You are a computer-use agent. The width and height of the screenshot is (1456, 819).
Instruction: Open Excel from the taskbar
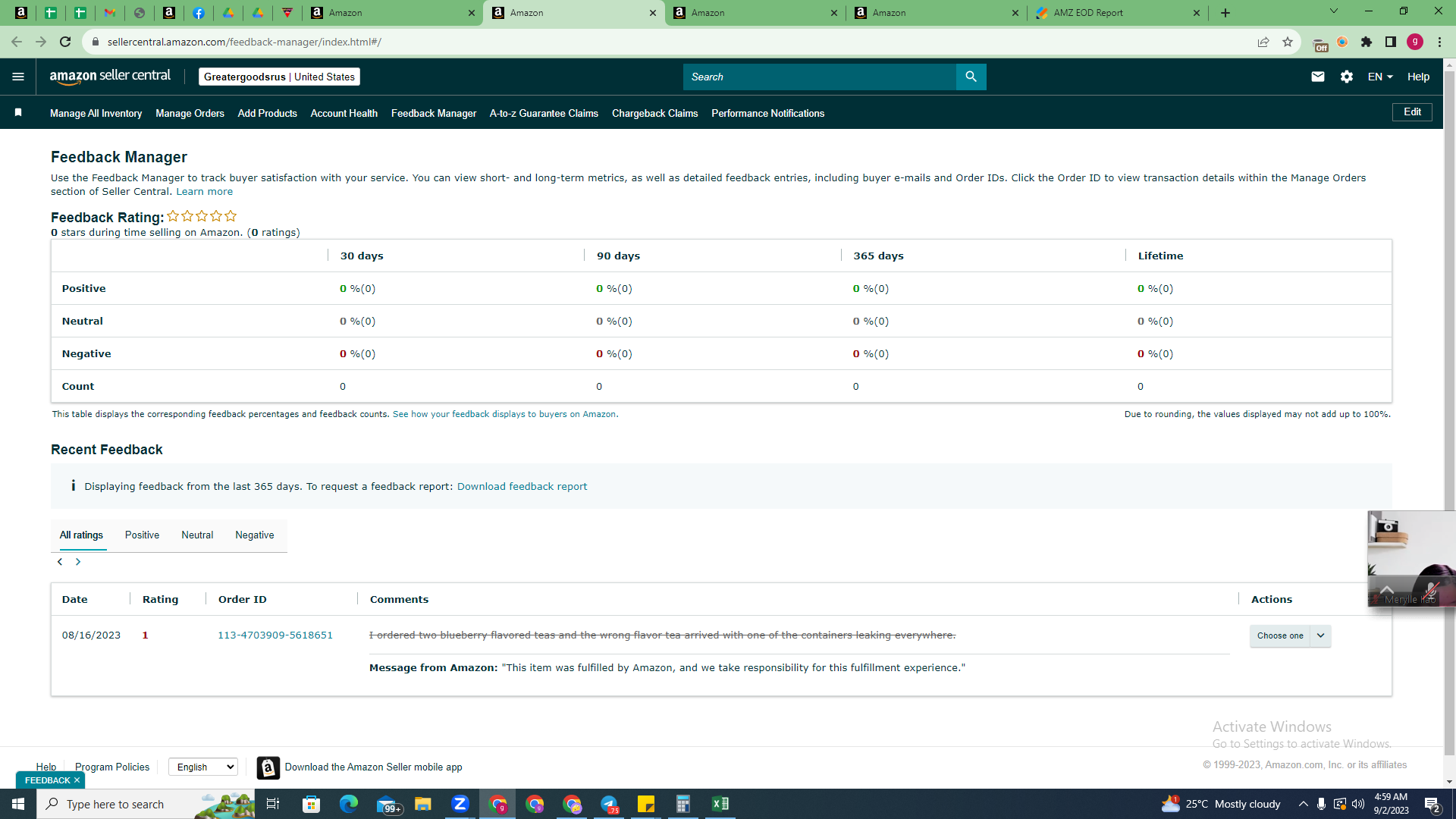coord(720,804)
